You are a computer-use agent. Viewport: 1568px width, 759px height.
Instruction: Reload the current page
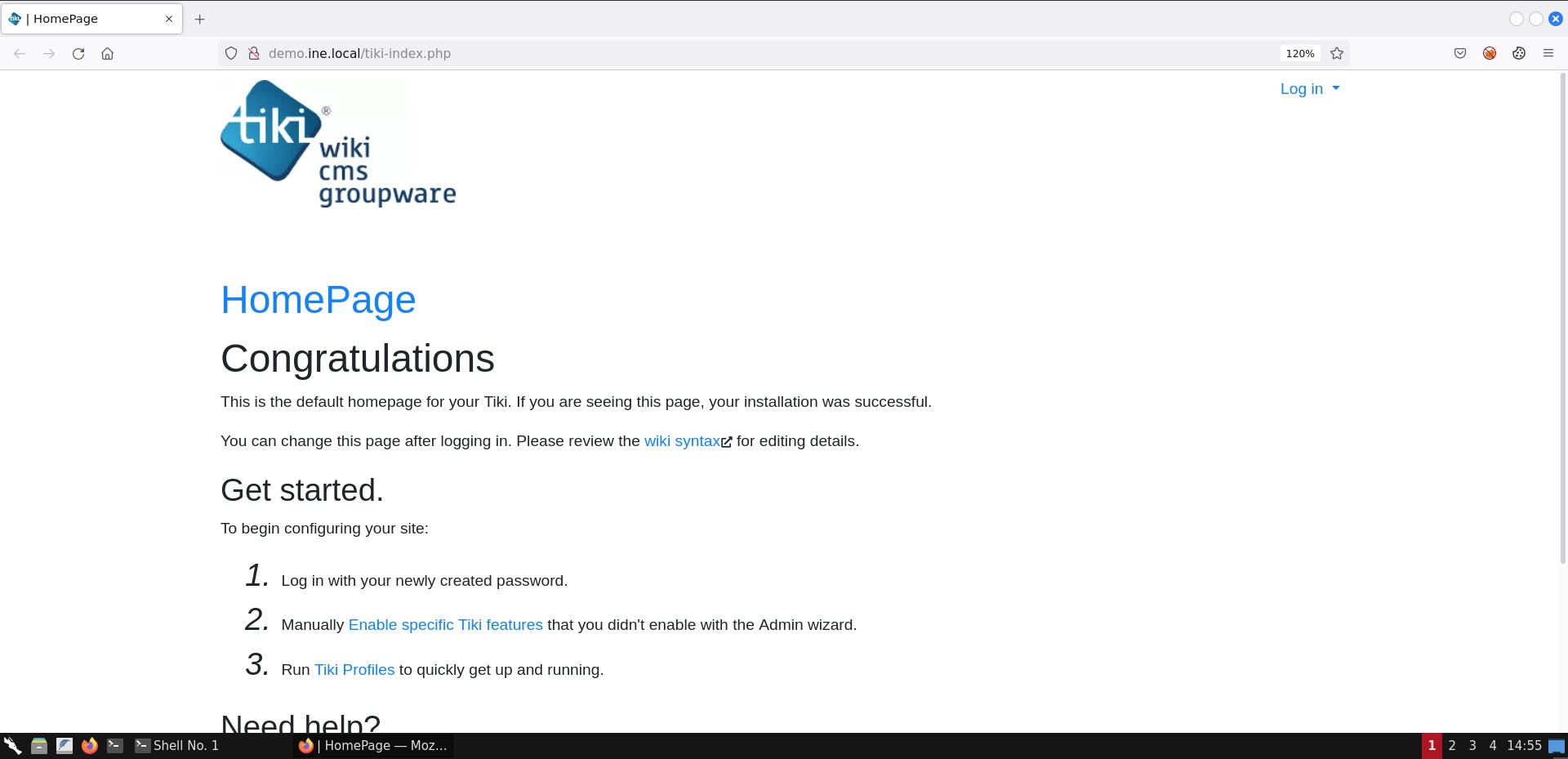tap(78, 54)
